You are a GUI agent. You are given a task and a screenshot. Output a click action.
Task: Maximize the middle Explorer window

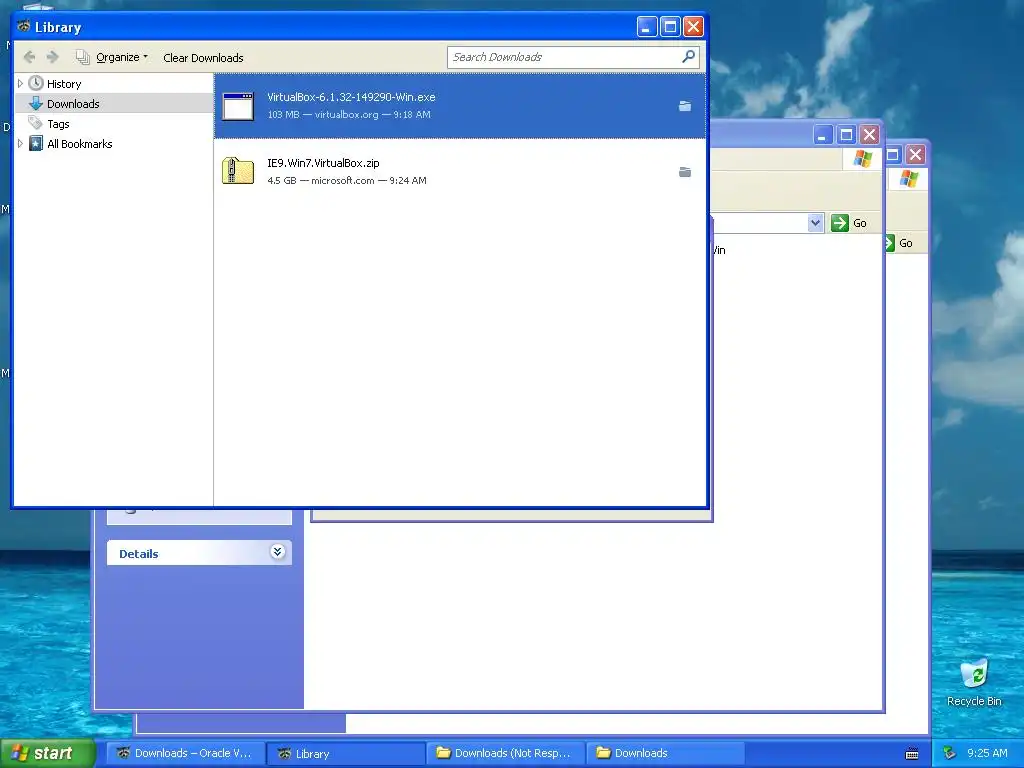click(846, 135)
